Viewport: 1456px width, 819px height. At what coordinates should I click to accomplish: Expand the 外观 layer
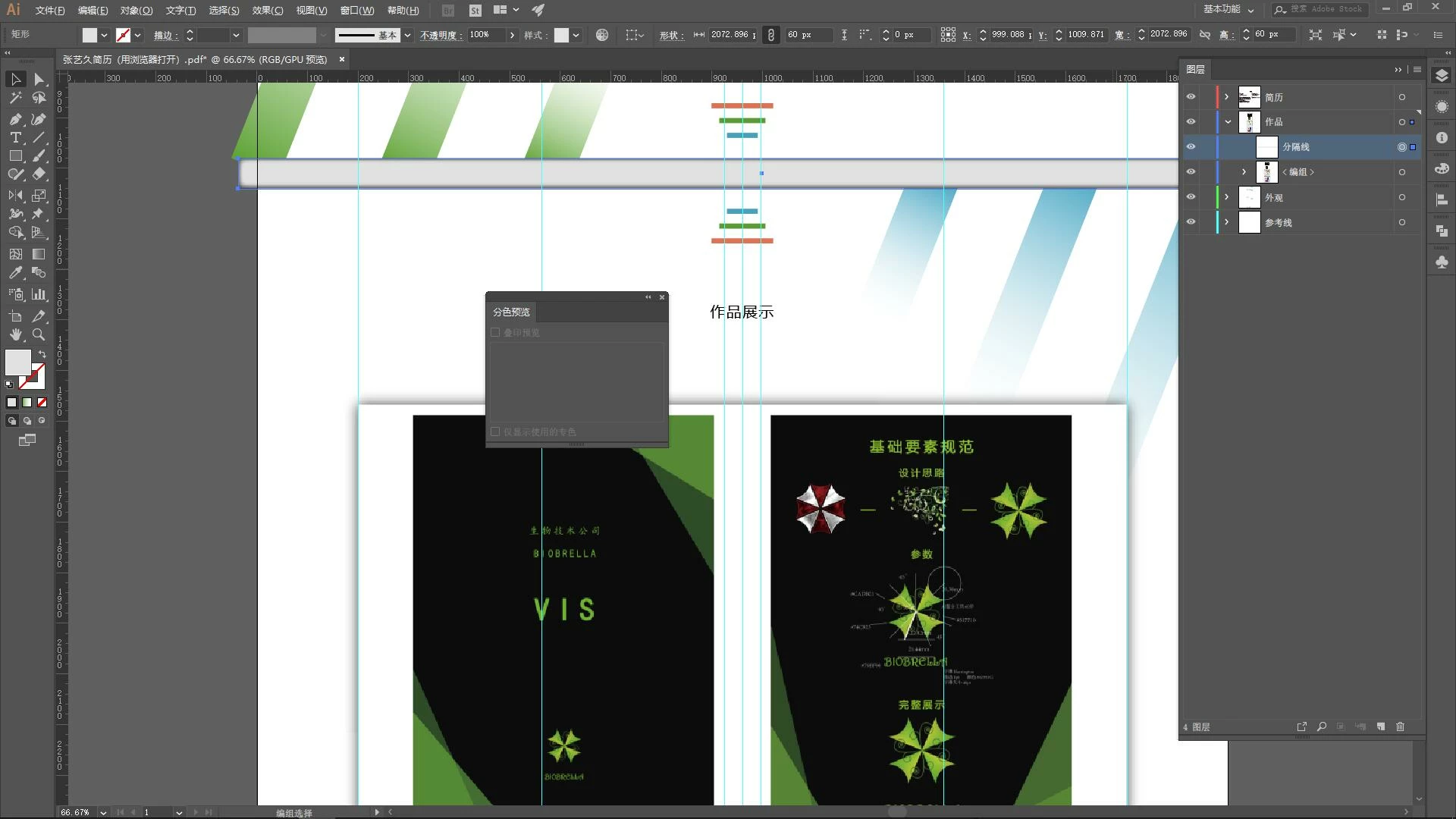(x=1226, y=197)
